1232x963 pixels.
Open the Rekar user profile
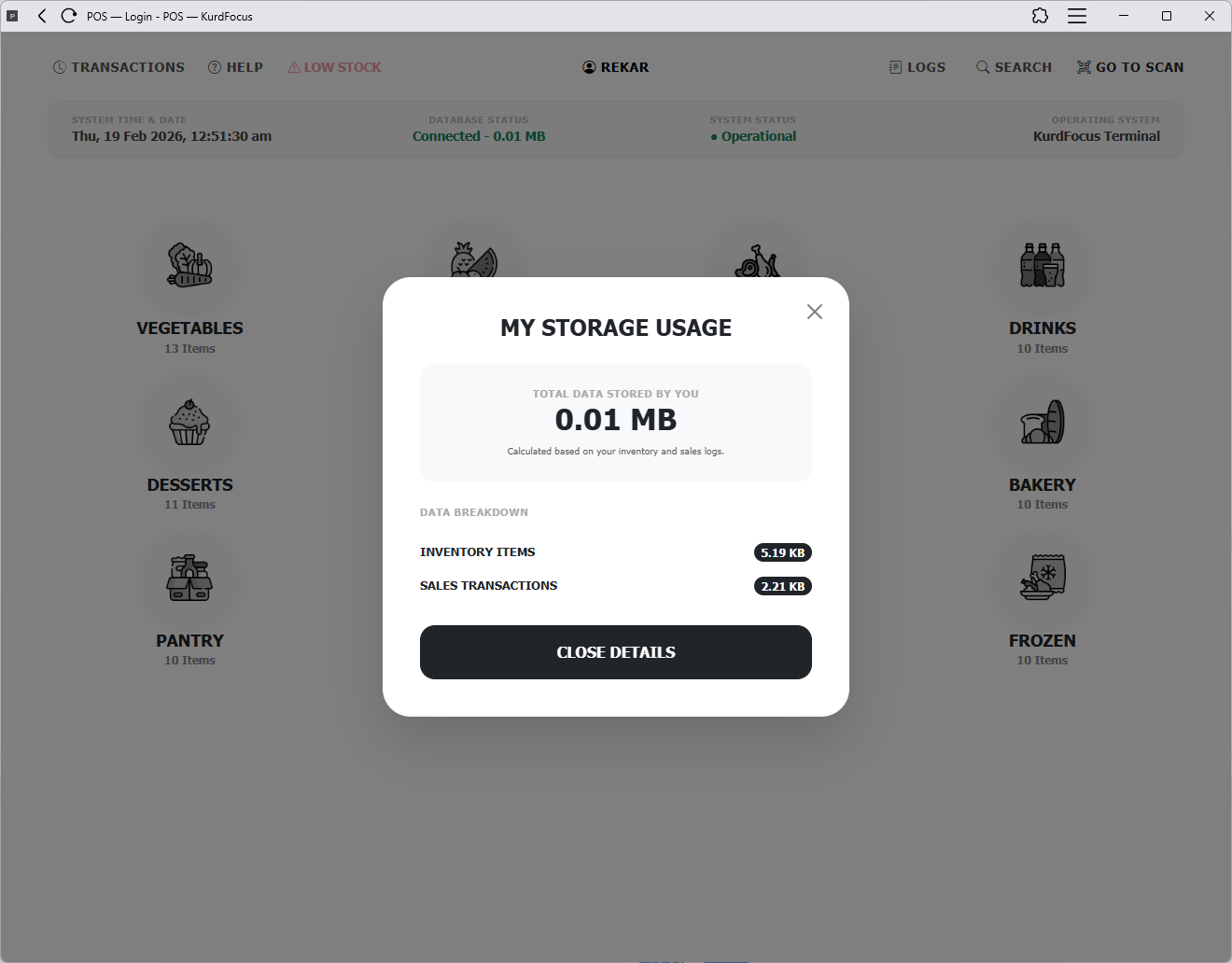[616, 67]
